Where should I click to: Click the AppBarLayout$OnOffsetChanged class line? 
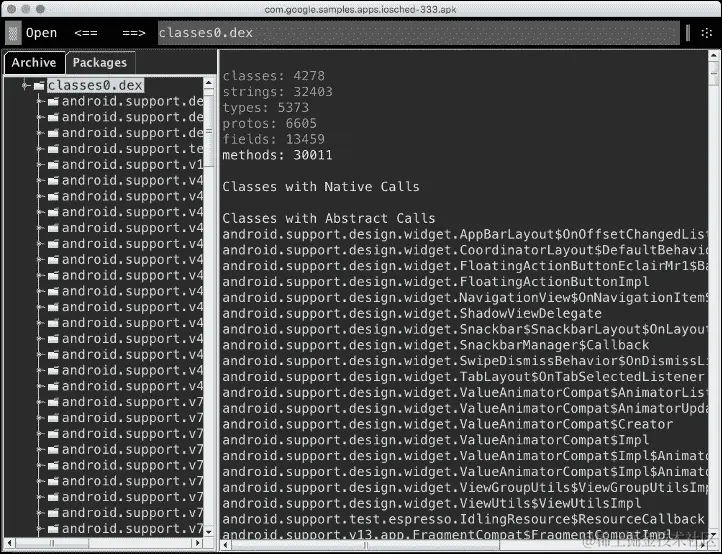[465, 234]
